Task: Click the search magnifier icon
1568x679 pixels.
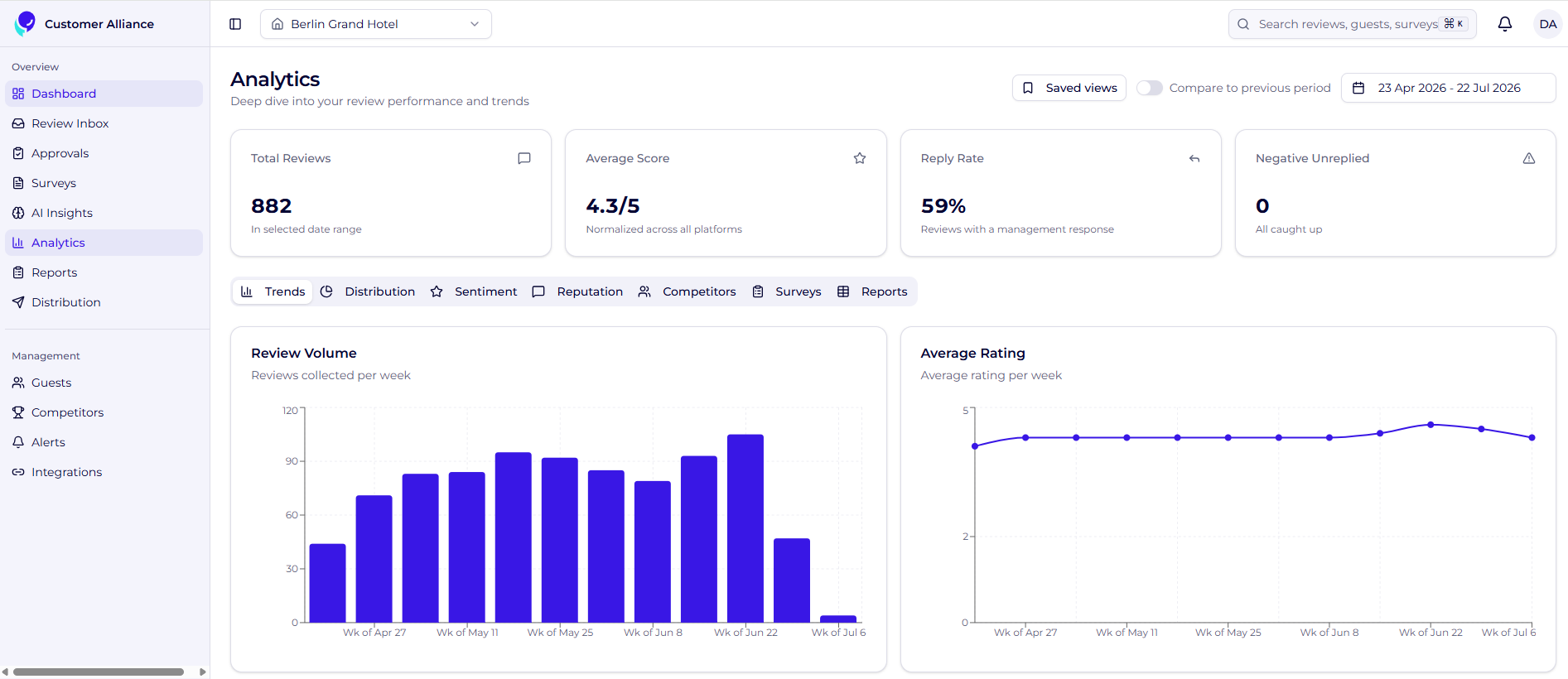Action: [1243, 24]
